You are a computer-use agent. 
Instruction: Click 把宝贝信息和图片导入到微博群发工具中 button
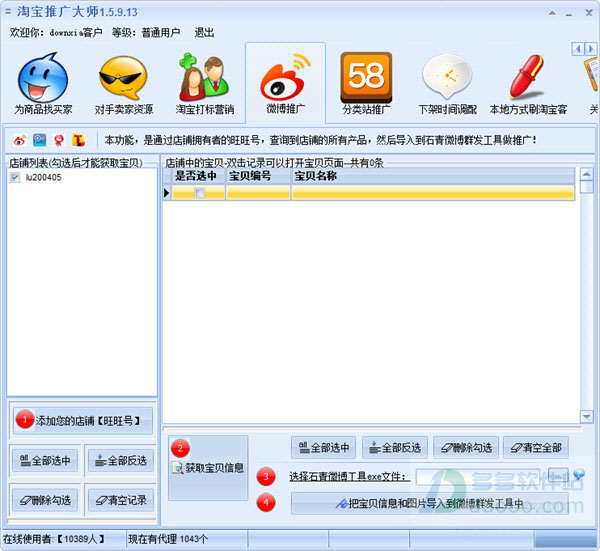tap(430, 503)
